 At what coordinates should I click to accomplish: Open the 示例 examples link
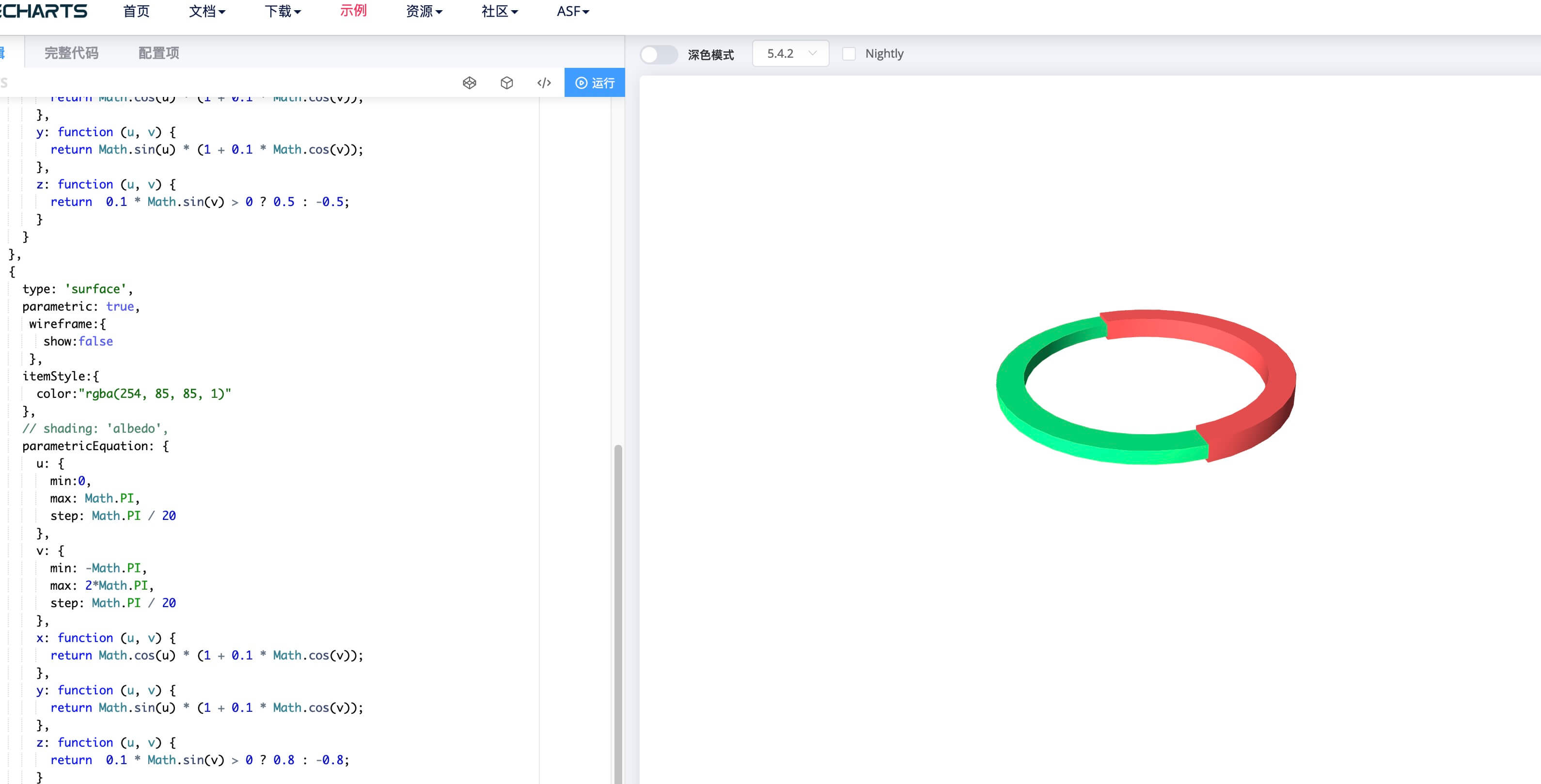[353, 11]
